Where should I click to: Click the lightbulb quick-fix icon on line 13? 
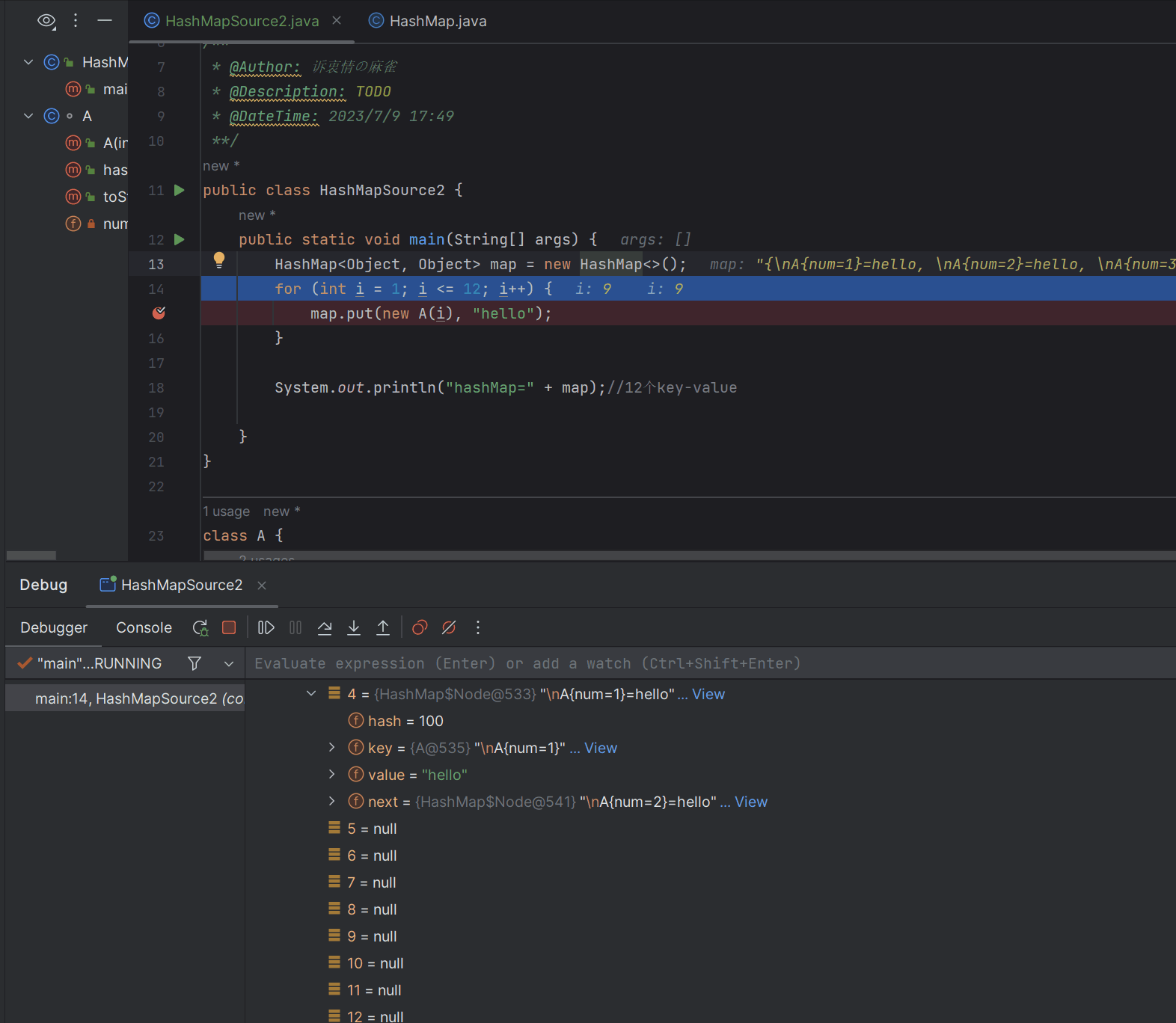tap(219, 259)
